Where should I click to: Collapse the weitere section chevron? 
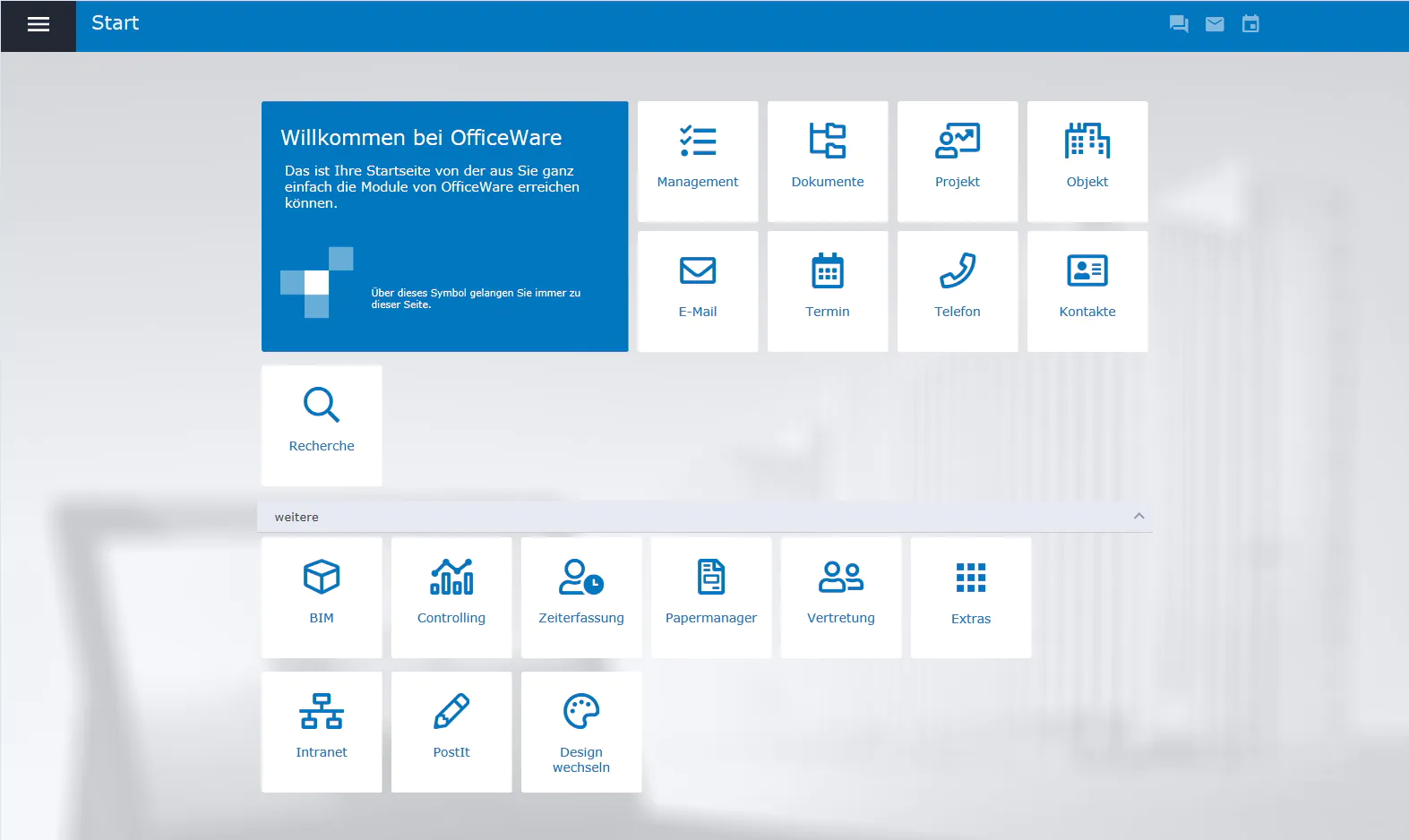click(x=1138, y=516)
